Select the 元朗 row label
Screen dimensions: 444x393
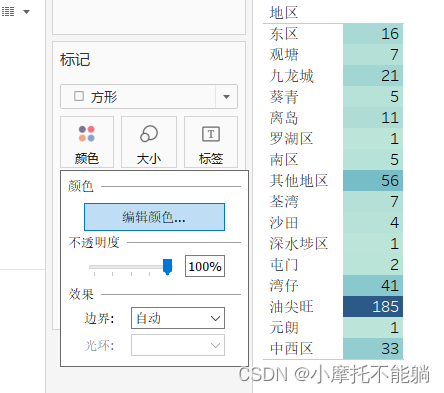284,328
